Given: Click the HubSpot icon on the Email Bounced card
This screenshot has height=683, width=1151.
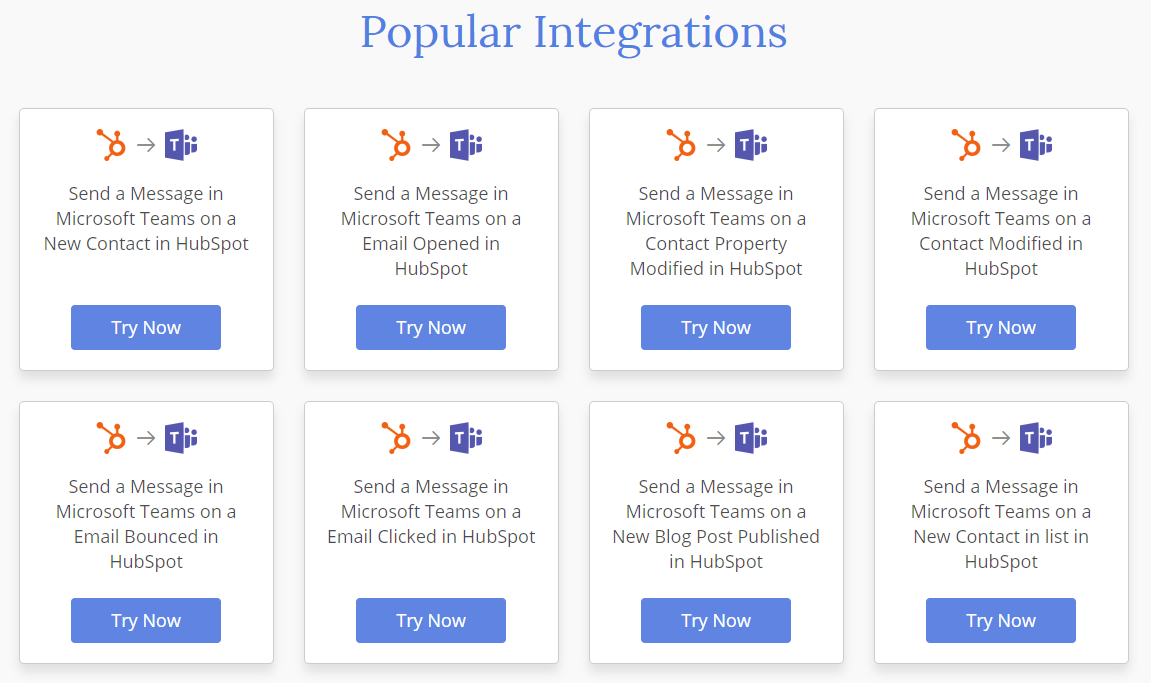Looking at the screenshot, I should tap(110, 437).
